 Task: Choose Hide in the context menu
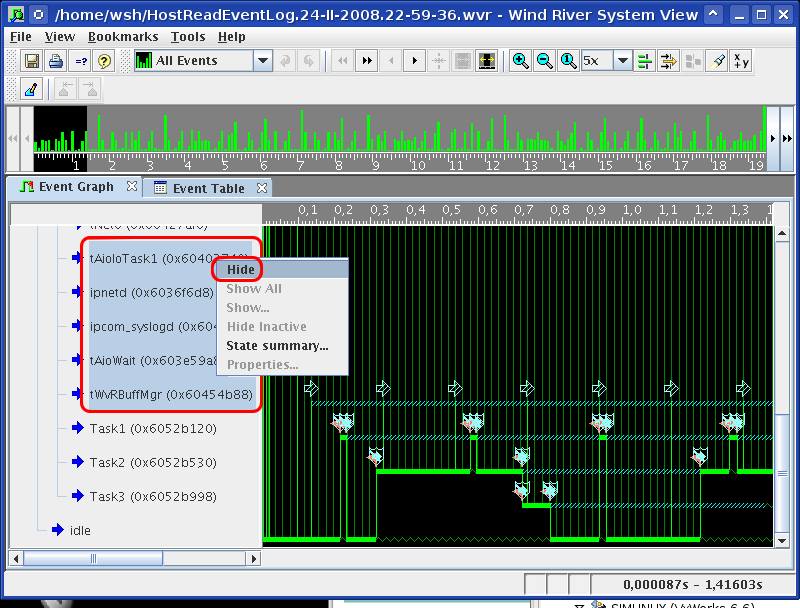[x=282, y=269]
